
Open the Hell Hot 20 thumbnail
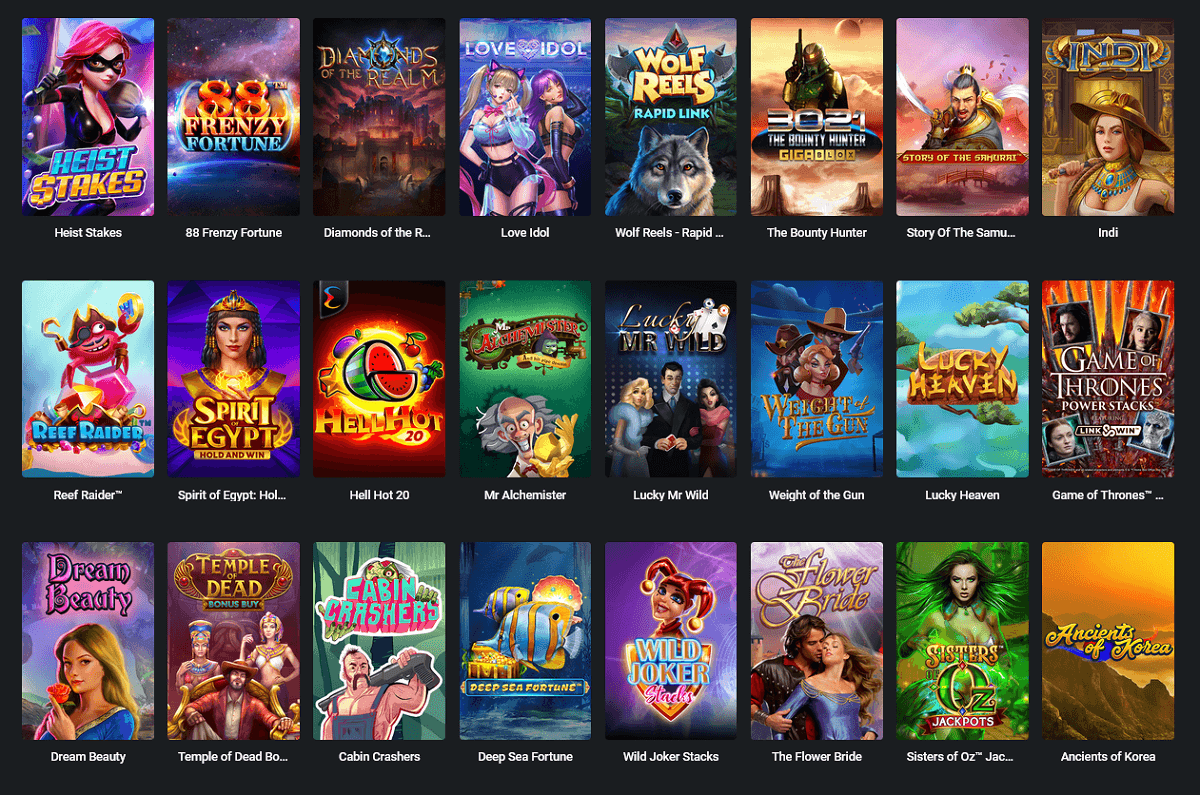click(x=379, y=379)
